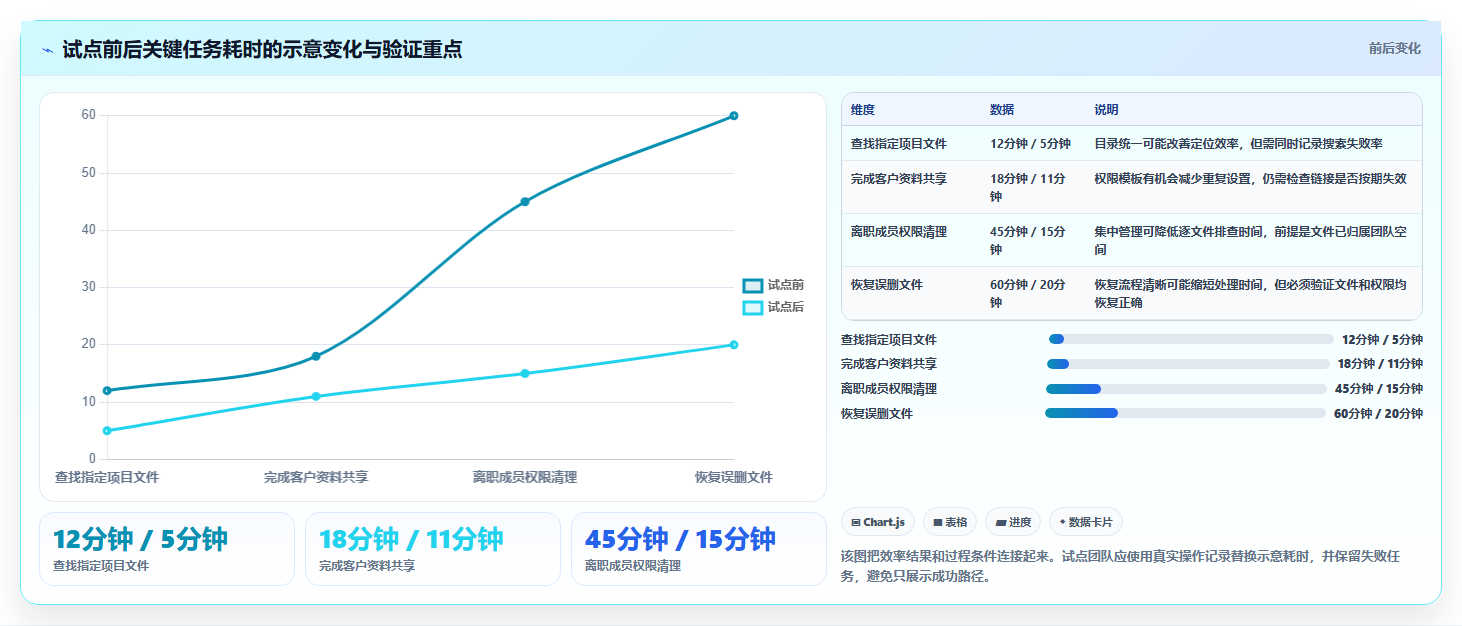Click the progress bar for 查找指定项目文件
Image resolution: width=1462 pixels, height=626 pixels.
(1191, 340)
